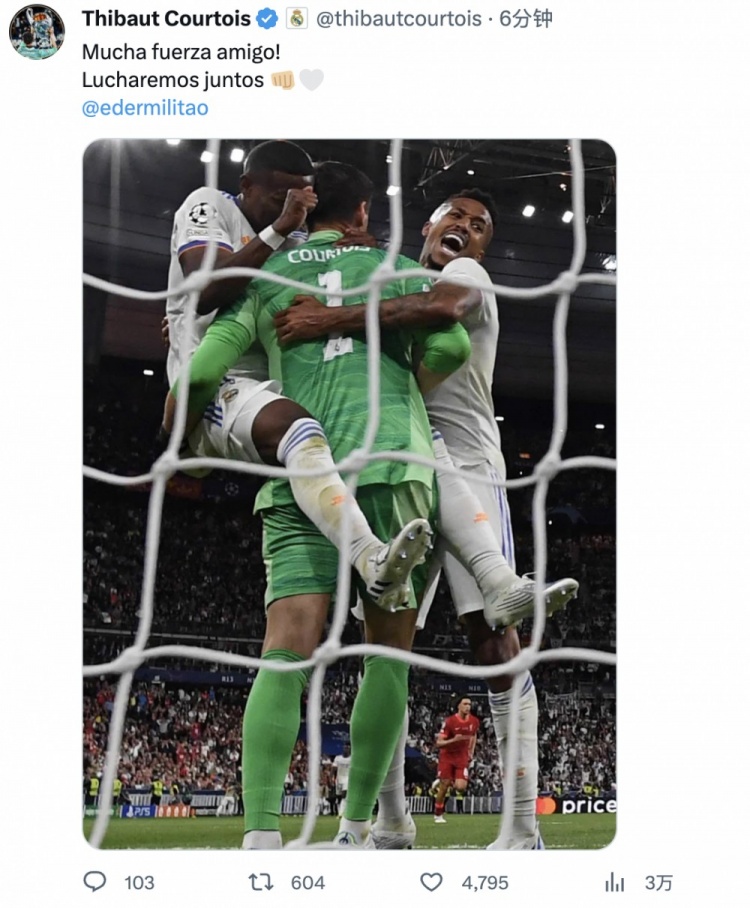Click the Real Madrid crest affiliation badge

coord(297,19)
